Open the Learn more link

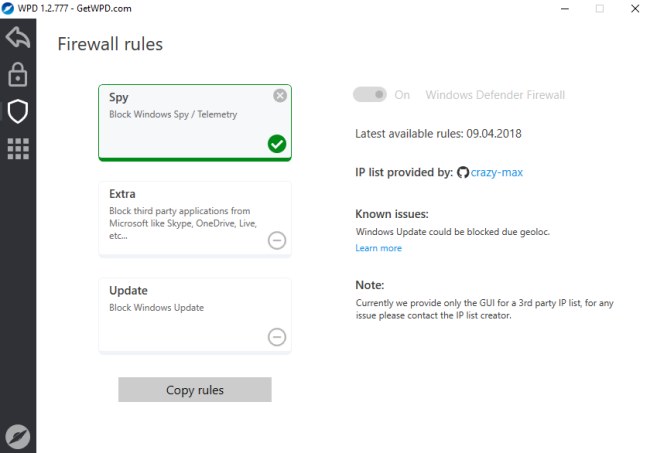coord(378,248)
